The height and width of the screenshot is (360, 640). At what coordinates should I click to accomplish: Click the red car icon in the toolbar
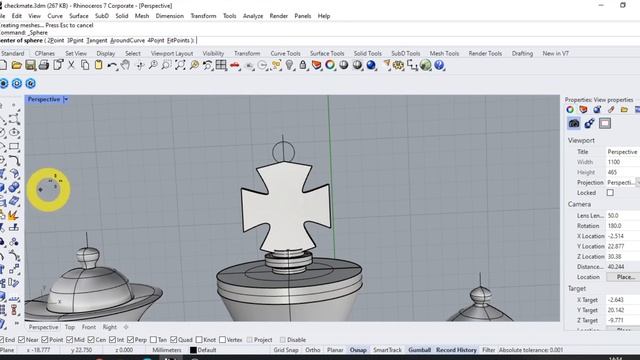point(235,65)
